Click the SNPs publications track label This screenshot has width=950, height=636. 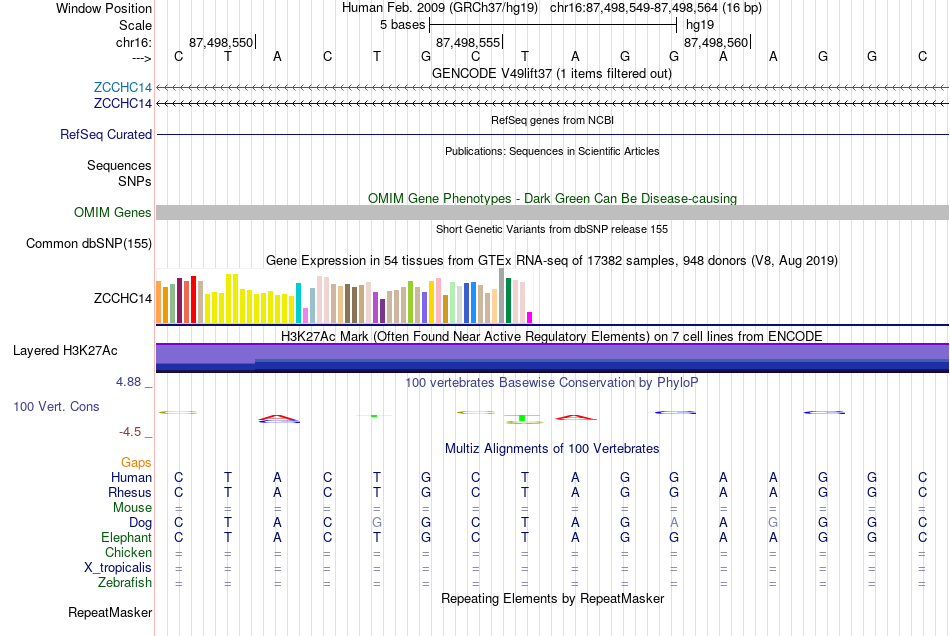pos(135,181)
